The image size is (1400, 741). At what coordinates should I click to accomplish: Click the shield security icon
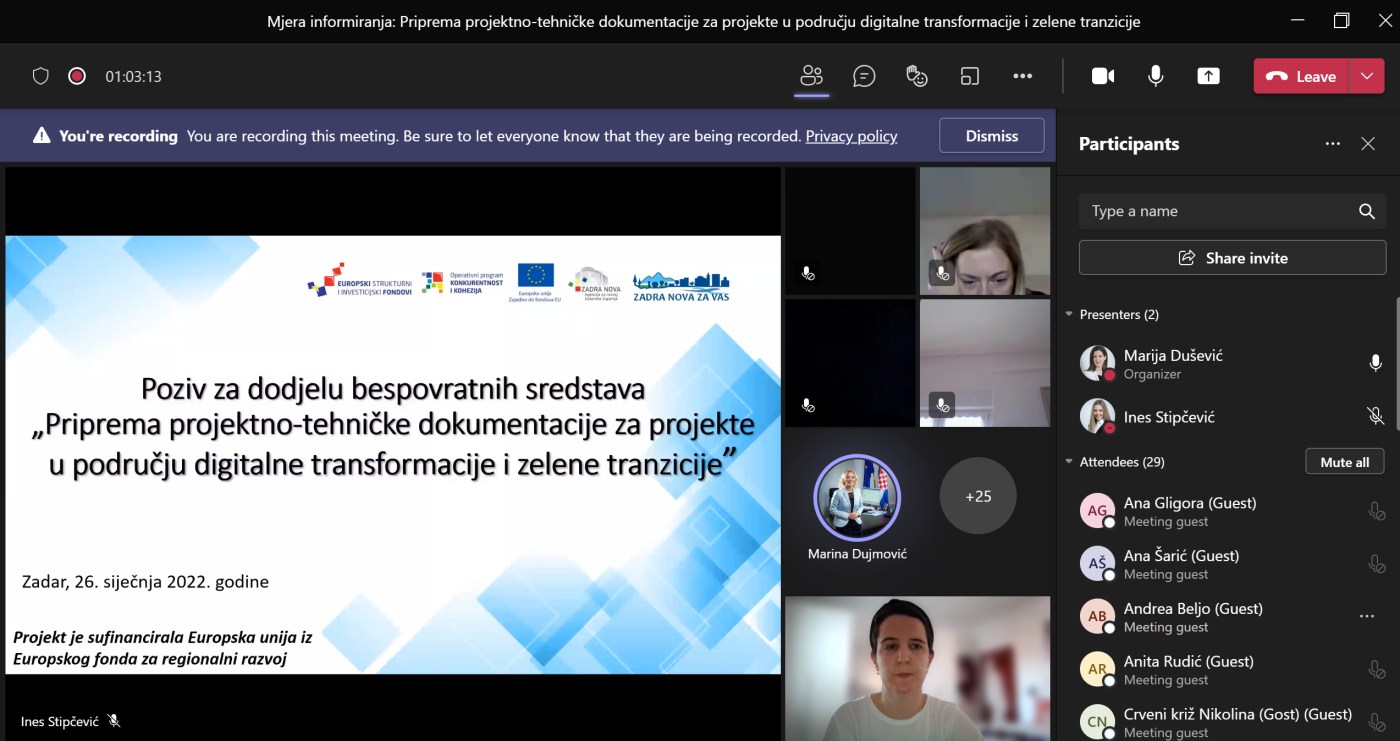click(x=41, y=76)
